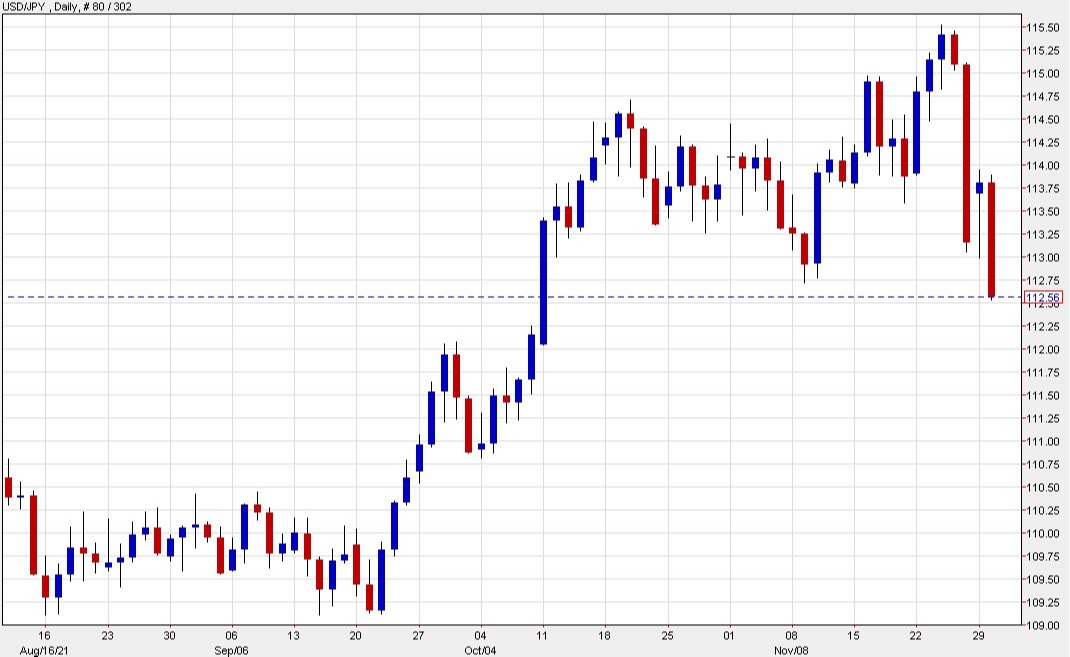1070x657 pixels.
Task: Click the 112.25 price level label
Action: (1043, 327)
